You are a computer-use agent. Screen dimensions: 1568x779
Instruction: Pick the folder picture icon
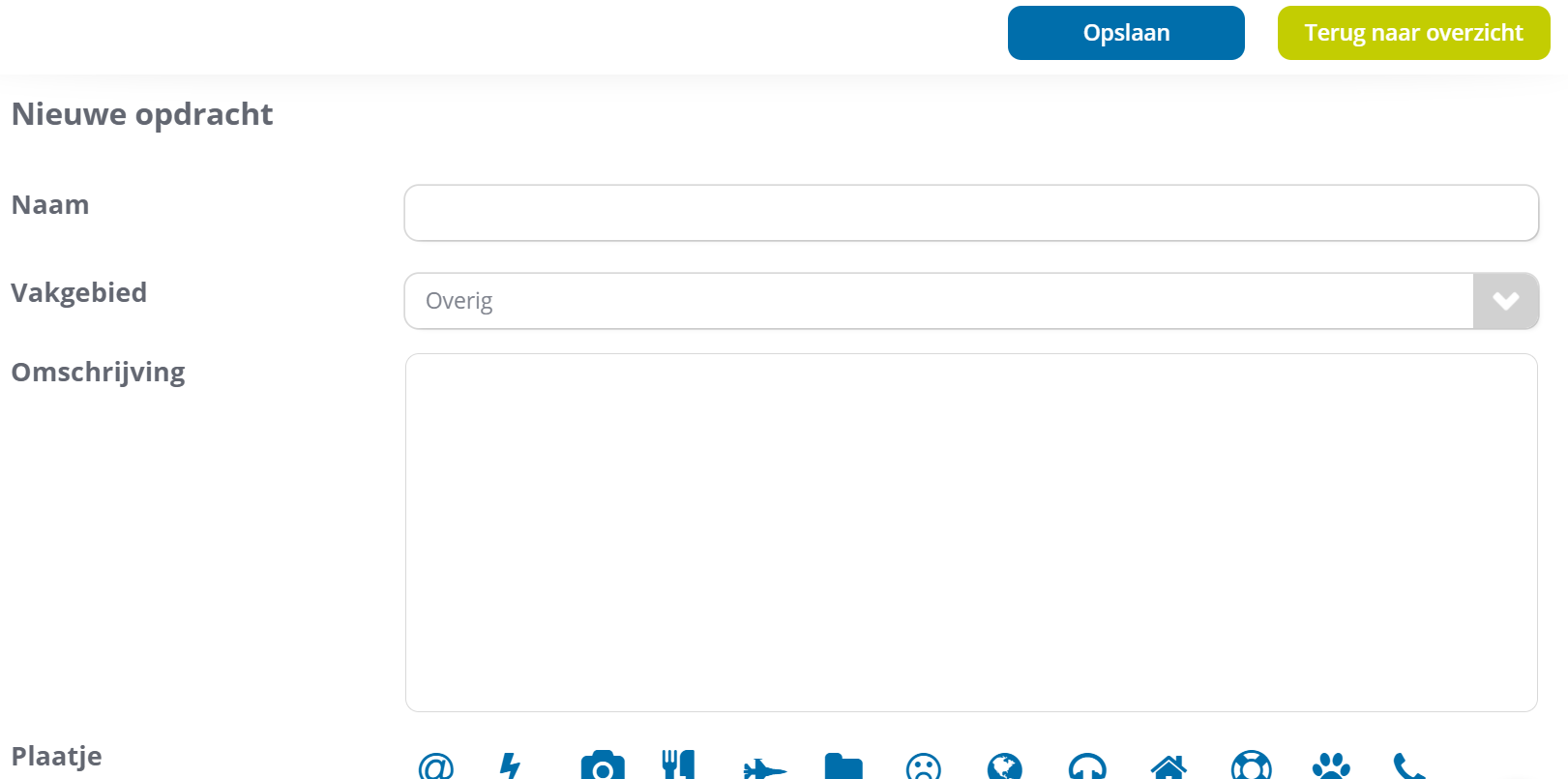click(843, 766)
